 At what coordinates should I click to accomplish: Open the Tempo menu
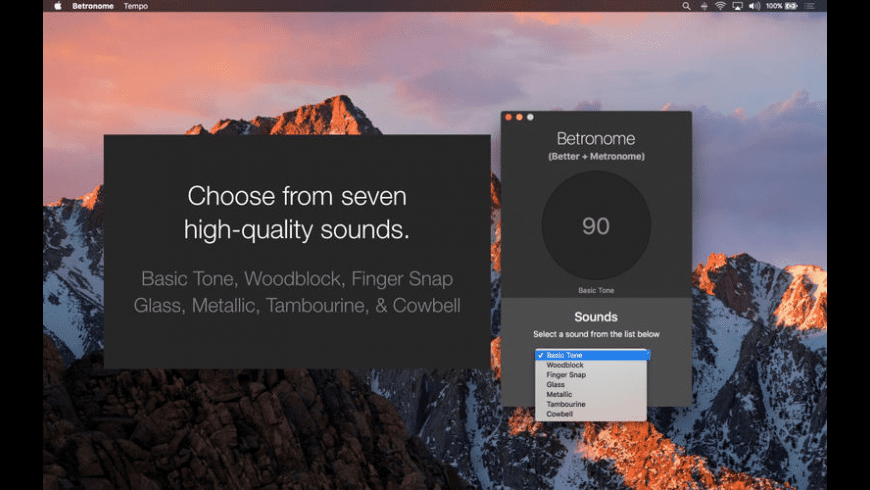point(135,6)
